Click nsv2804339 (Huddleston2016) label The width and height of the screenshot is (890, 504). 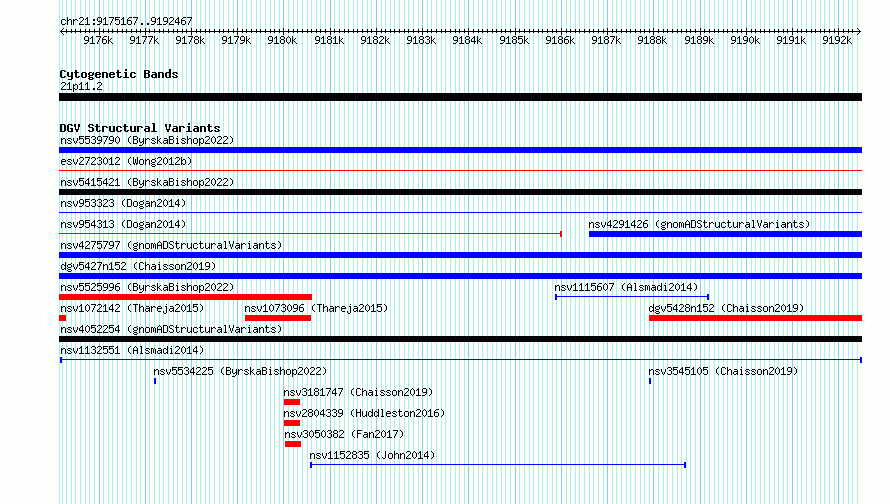364,413
